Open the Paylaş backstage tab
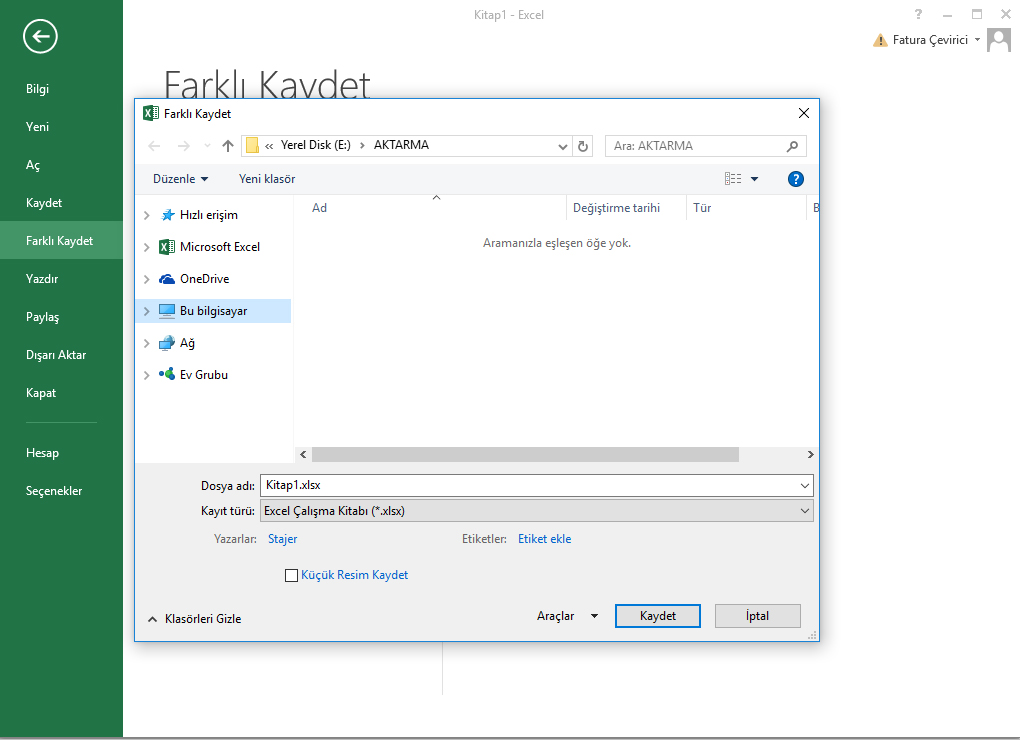Image resolution: width=1020 pixels, height=740 pixels. point(42,317)
